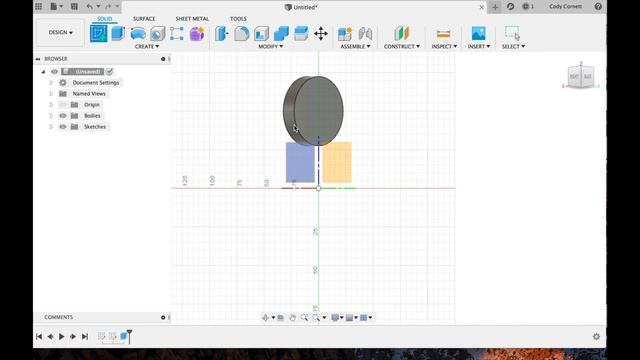Open the ASSEMBLE dropdown
Screen dimensions: 640x360
click(356, 47)
